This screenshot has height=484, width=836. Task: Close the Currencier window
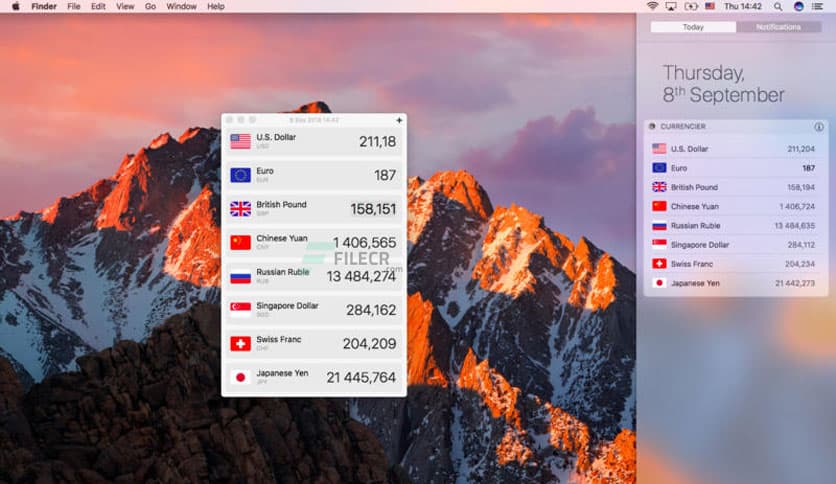click(x=229, y=120)
